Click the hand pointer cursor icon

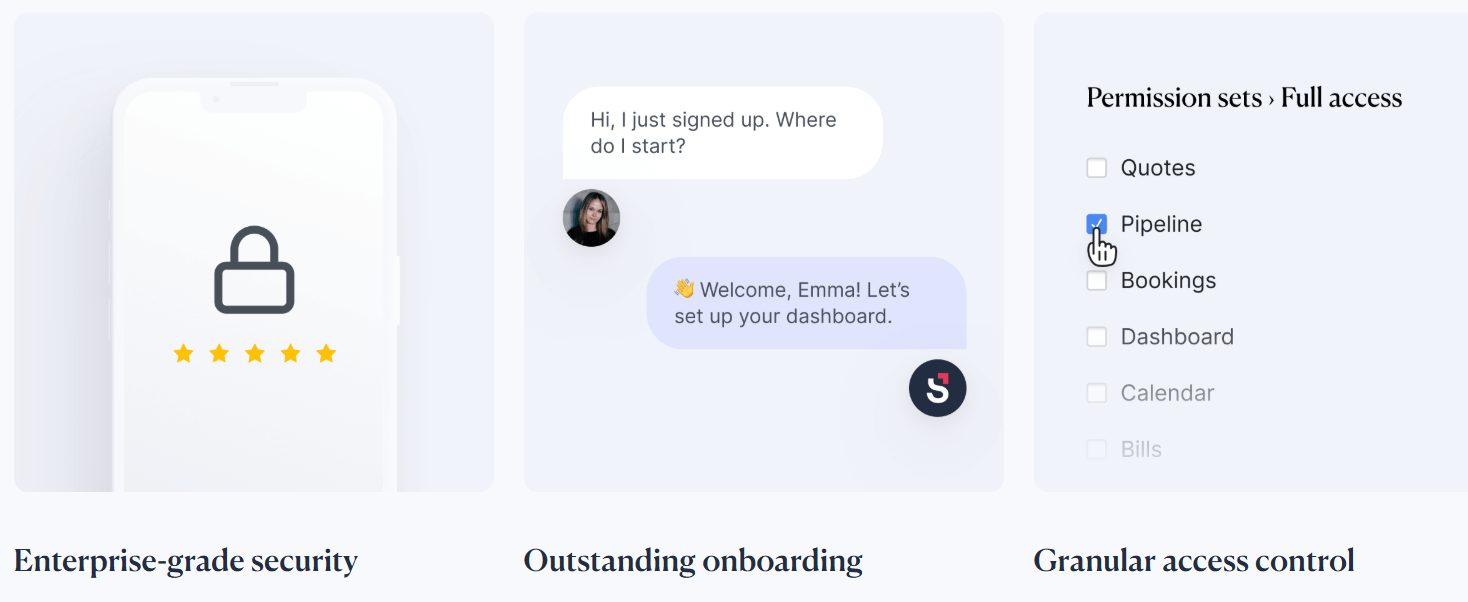(x=1102, y=247)
